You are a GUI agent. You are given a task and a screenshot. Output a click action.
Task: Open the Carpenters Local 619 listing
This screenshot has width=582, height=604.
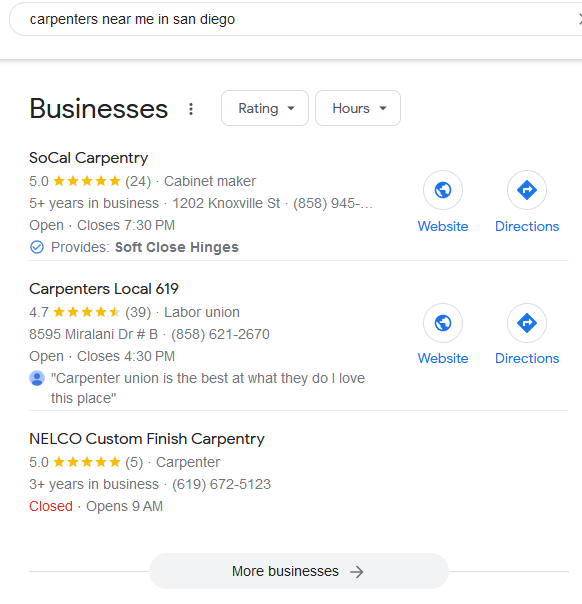(x=104, y=289)
